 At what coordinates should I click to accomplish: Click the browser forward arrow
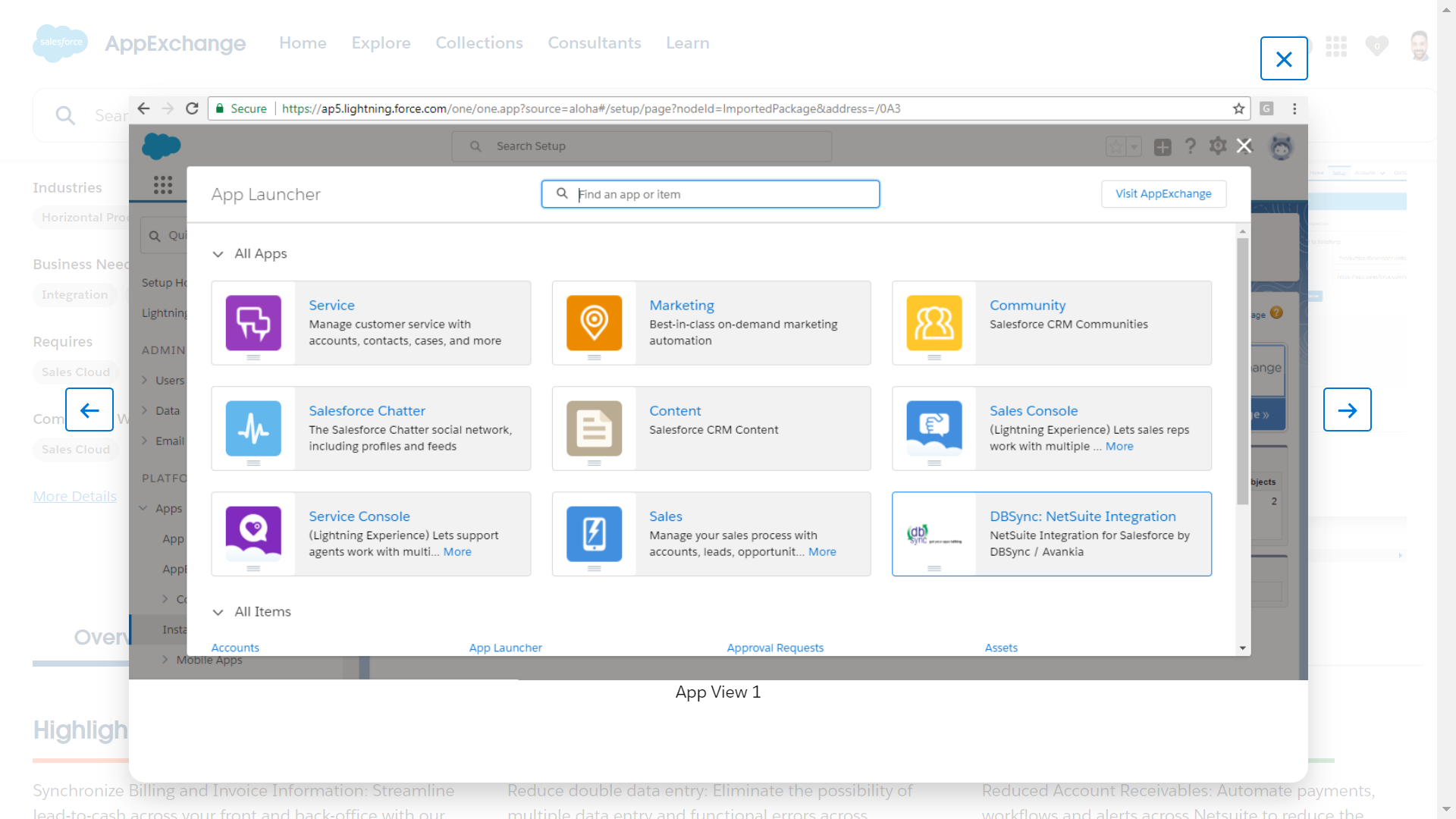(x=168, y=108)
